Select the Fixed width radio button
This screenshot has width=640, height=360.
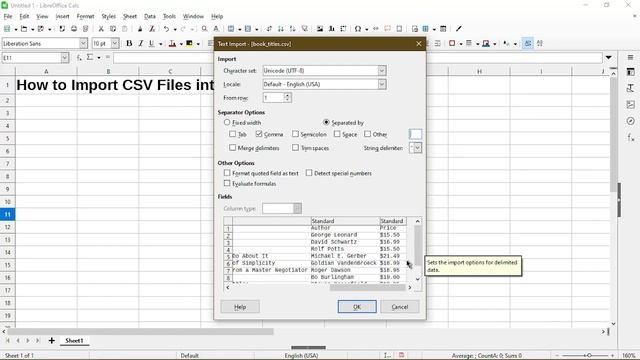[227, 122]
